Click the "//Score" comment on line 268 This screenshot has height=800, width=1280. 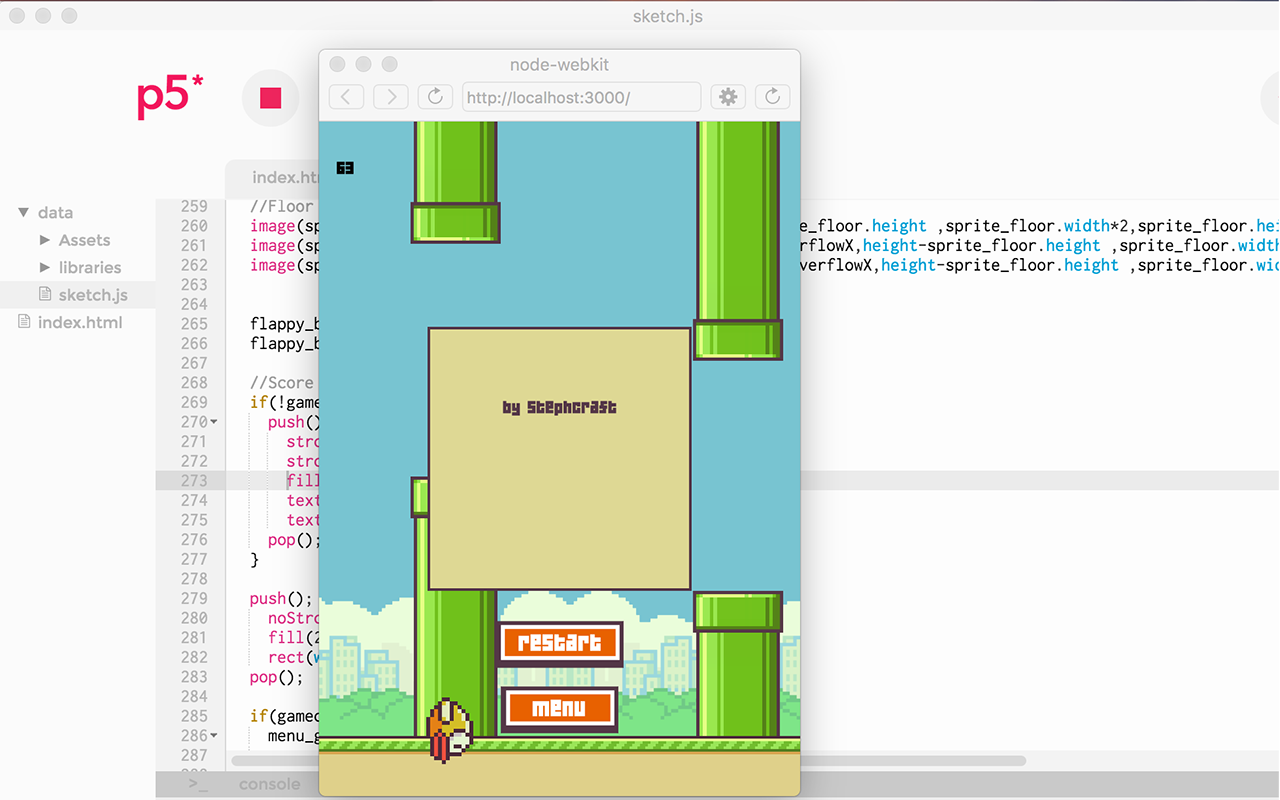tap(282, 383)
